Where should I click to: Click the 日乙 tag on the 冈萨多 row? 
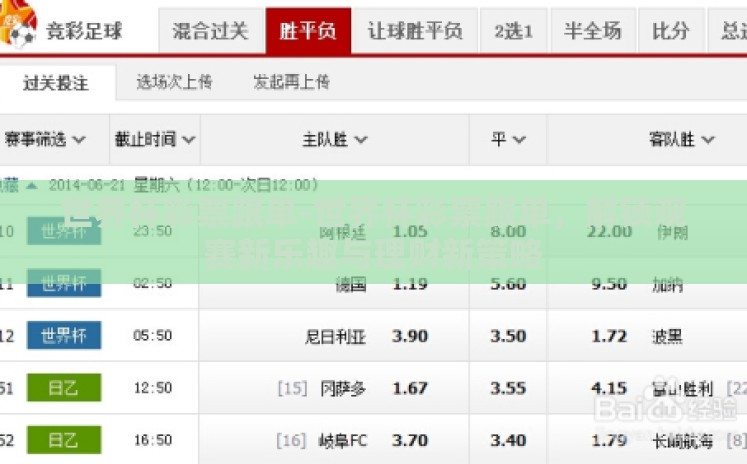[64, 388]
